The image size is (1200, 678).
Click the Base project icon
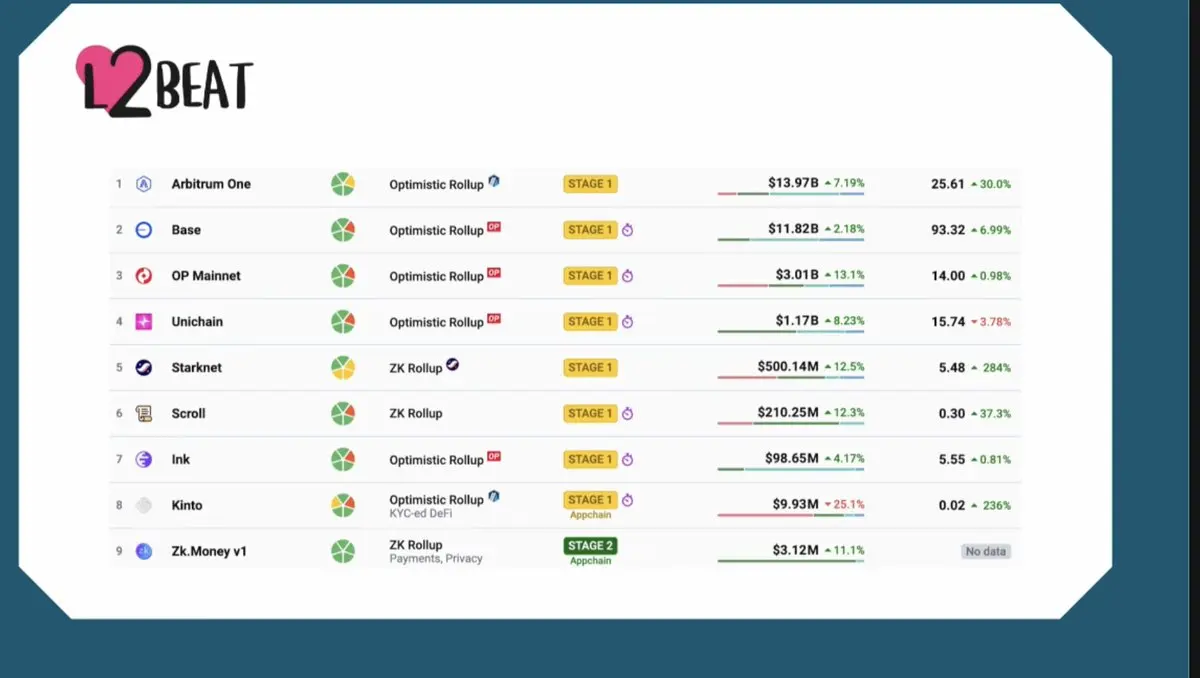[x=144, y=230]
